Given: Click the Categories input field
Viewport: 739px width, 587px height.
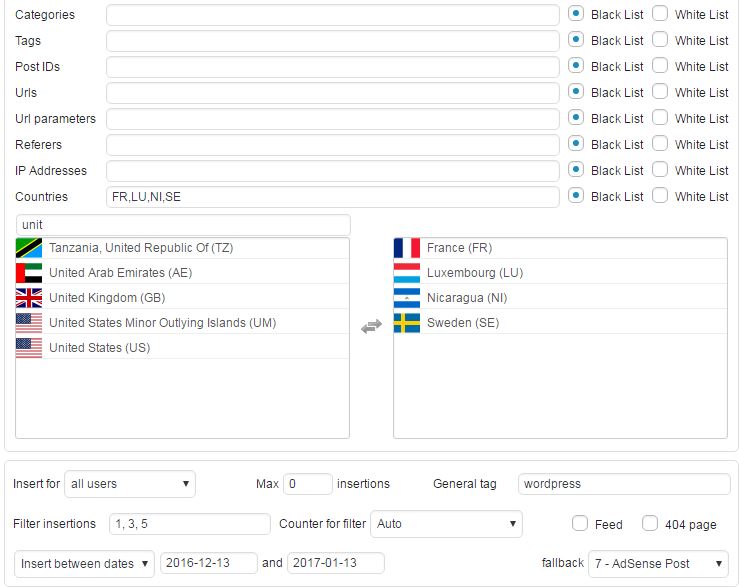Looking at the screenshot, I should (333, 15).
